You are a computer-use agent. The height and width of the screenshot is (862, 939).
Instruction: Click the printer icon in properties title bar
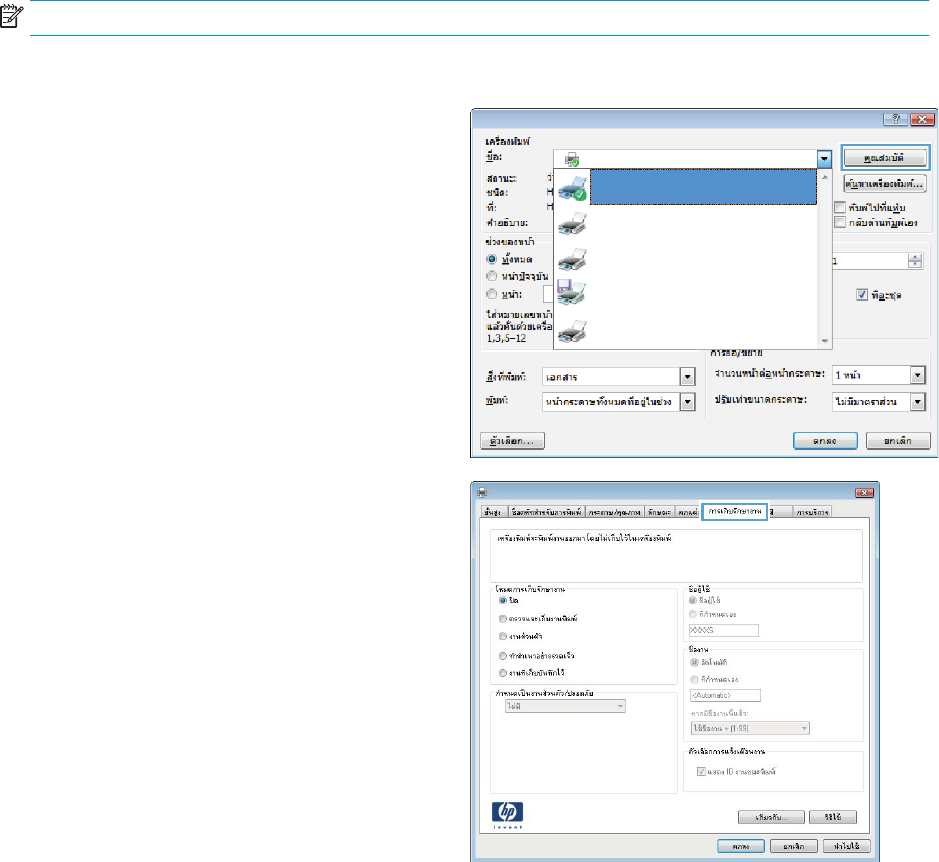483,492
